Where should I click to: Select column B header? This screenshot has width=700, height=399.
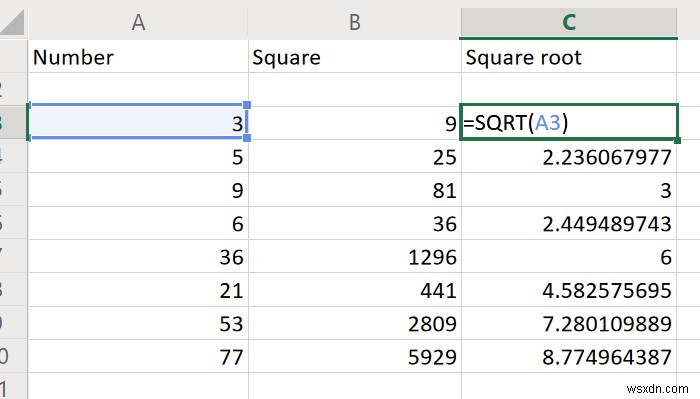click(354, 22)
